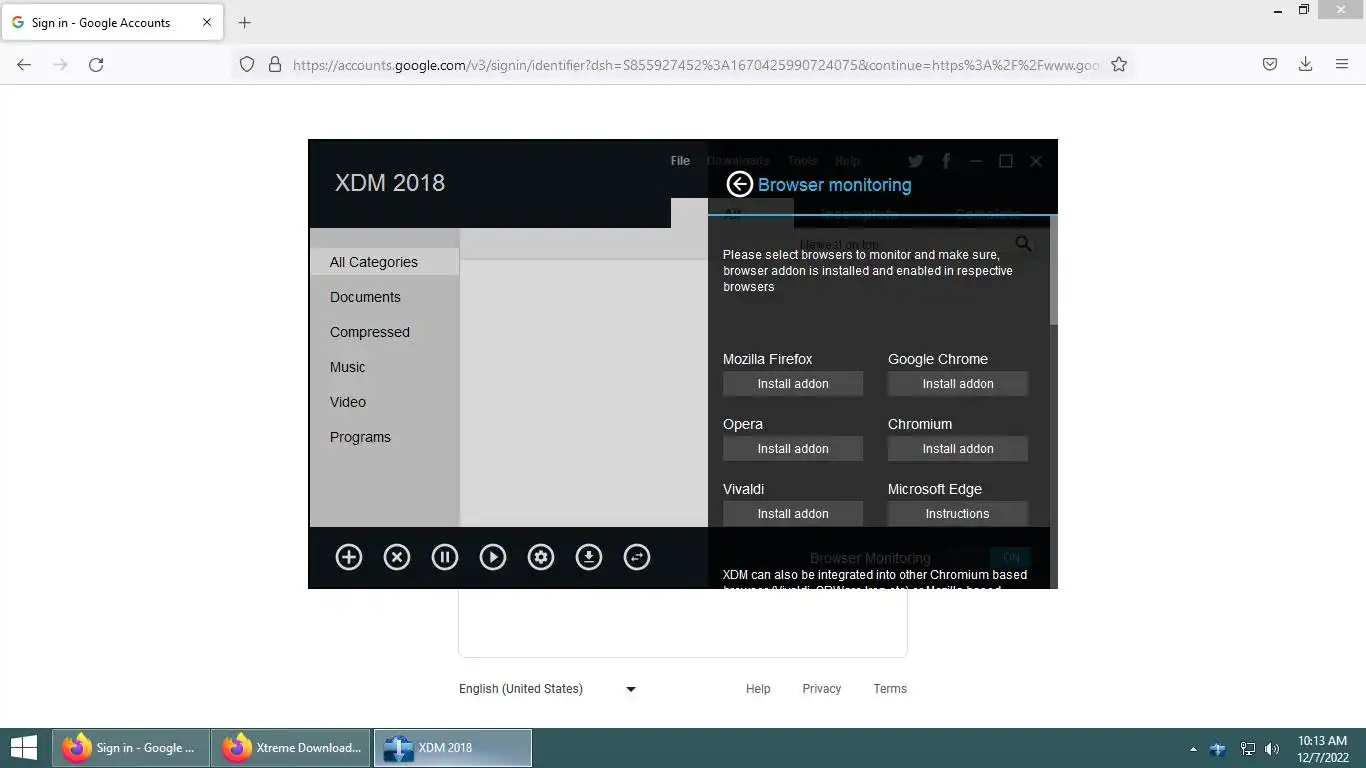Click XDM 2018 taskbar button
This screenshot has width=1366, height=768.
click(x=453, y=747)
